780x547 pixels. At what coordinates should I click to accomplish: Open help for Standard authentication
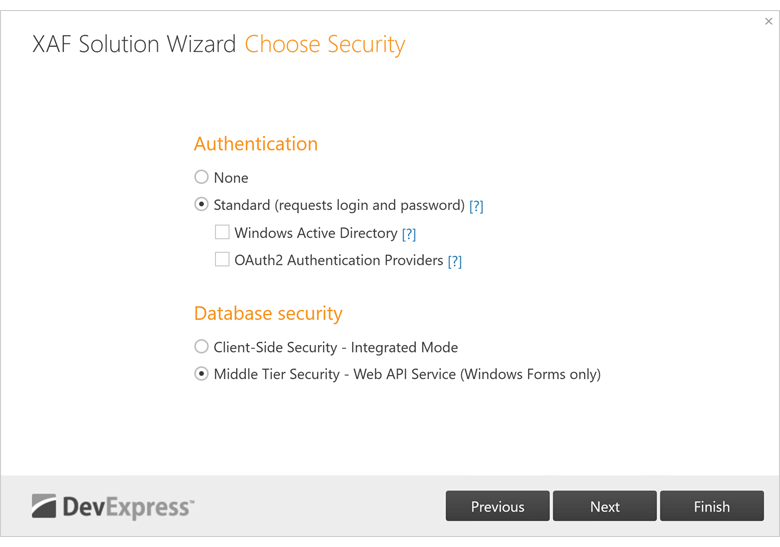[x=476, y=206]
